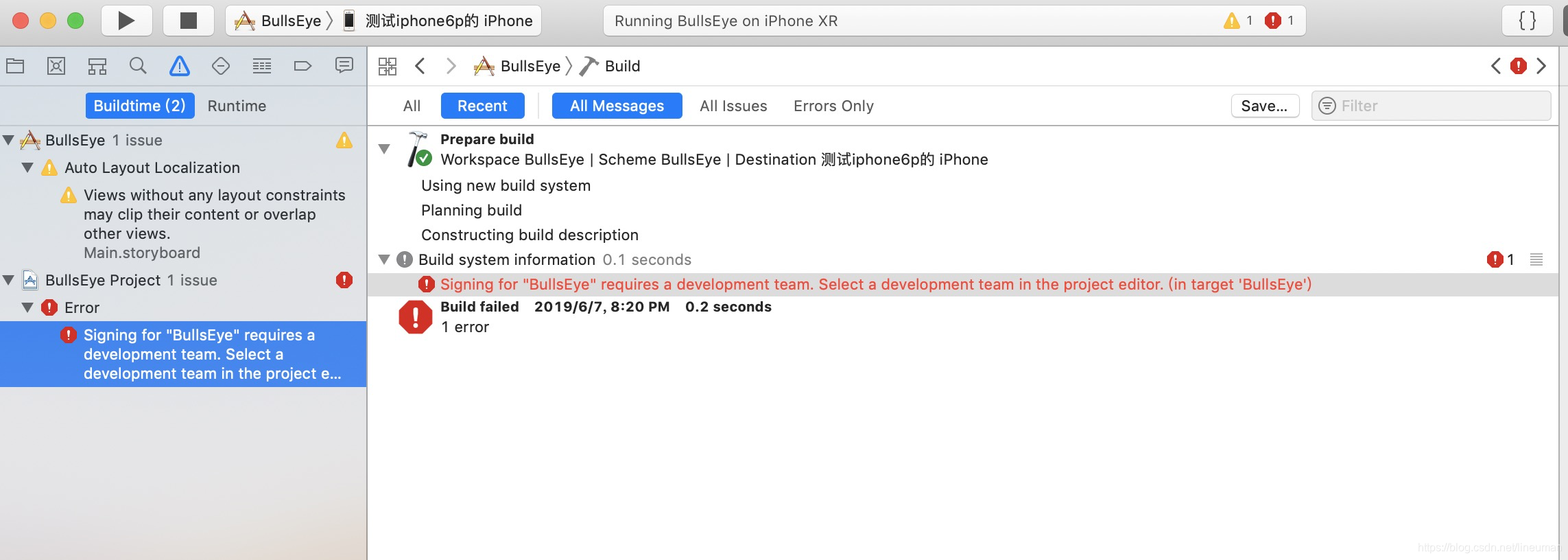
Task: Click the Planning build line
Action: 471,210
